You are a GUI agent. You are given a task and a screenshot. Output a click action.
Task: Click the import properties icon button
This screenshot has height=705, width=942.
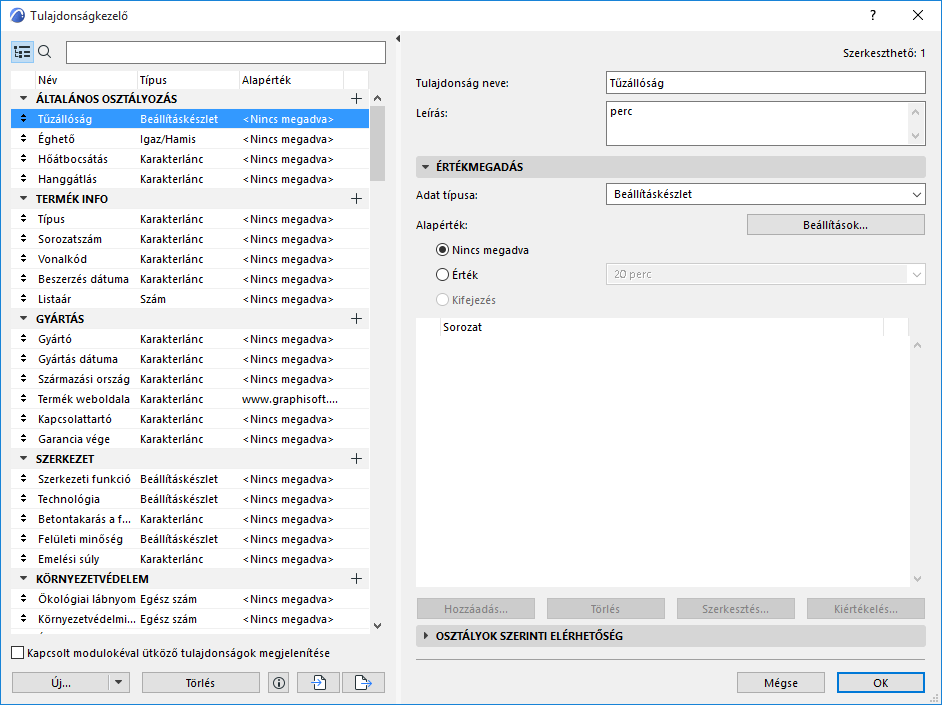point(318,683)
